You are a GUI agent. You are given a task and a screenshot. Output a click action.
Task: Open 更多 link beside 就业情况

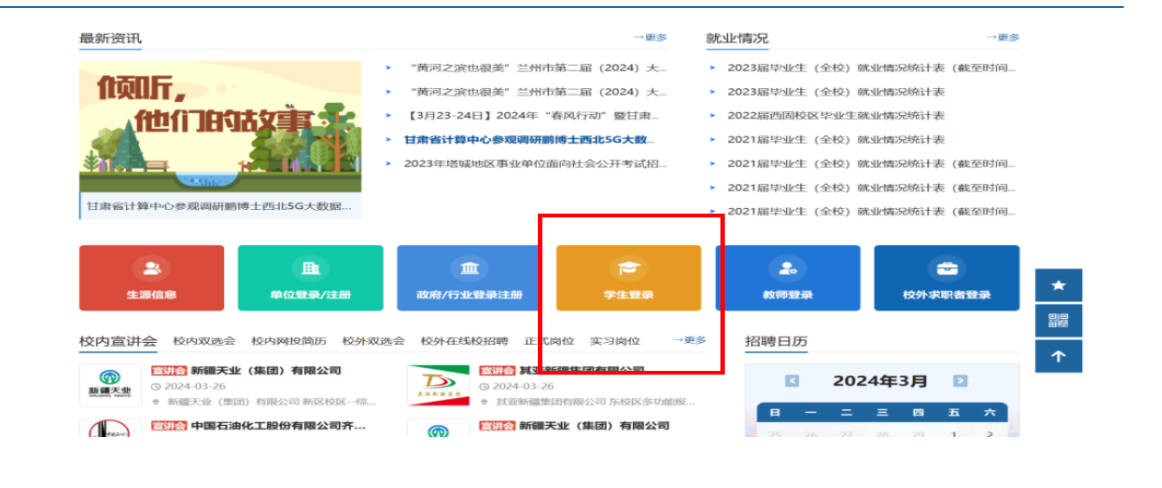point(1002,38)
